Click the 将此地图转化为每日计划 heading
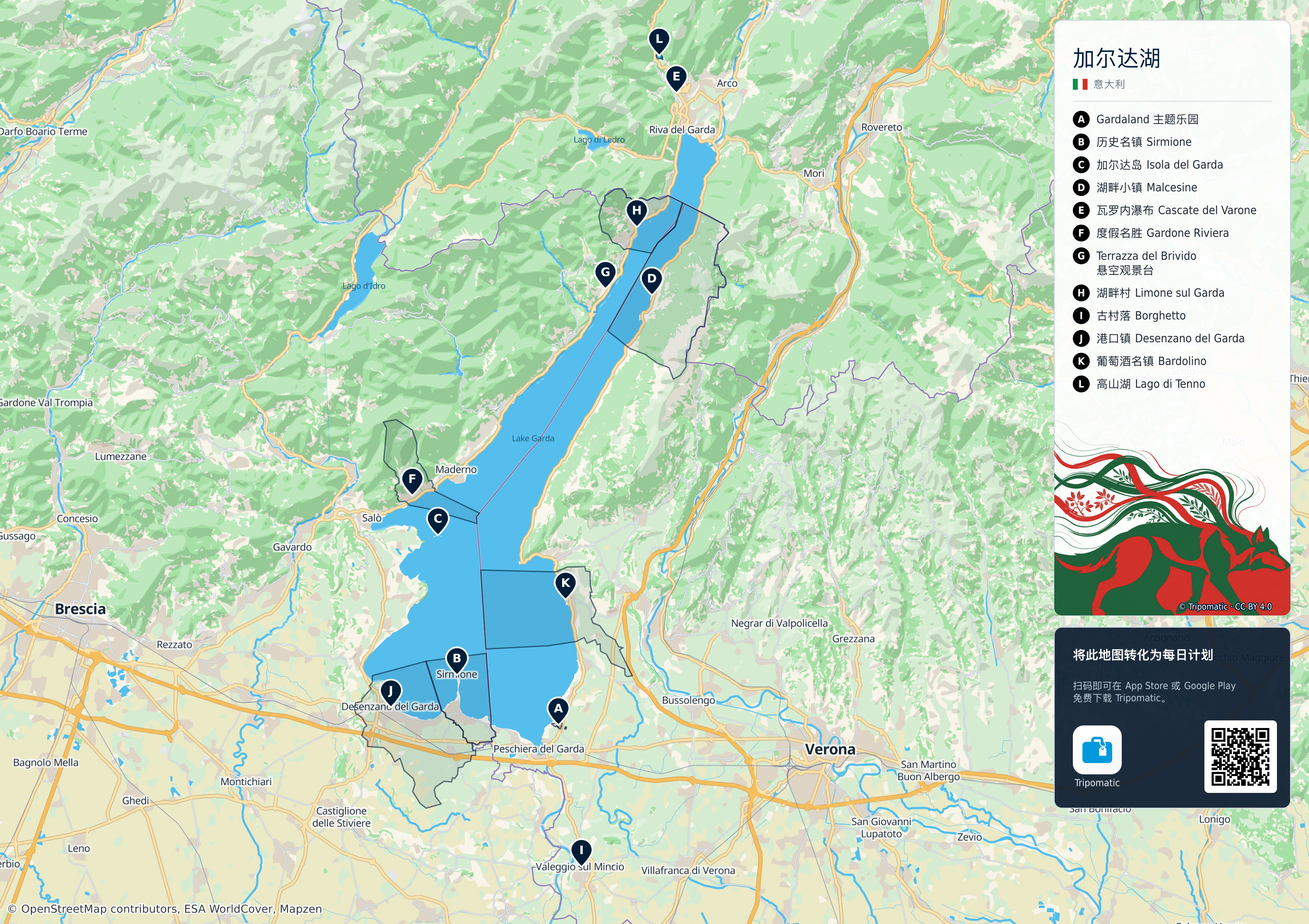 tap(1142, 655)
